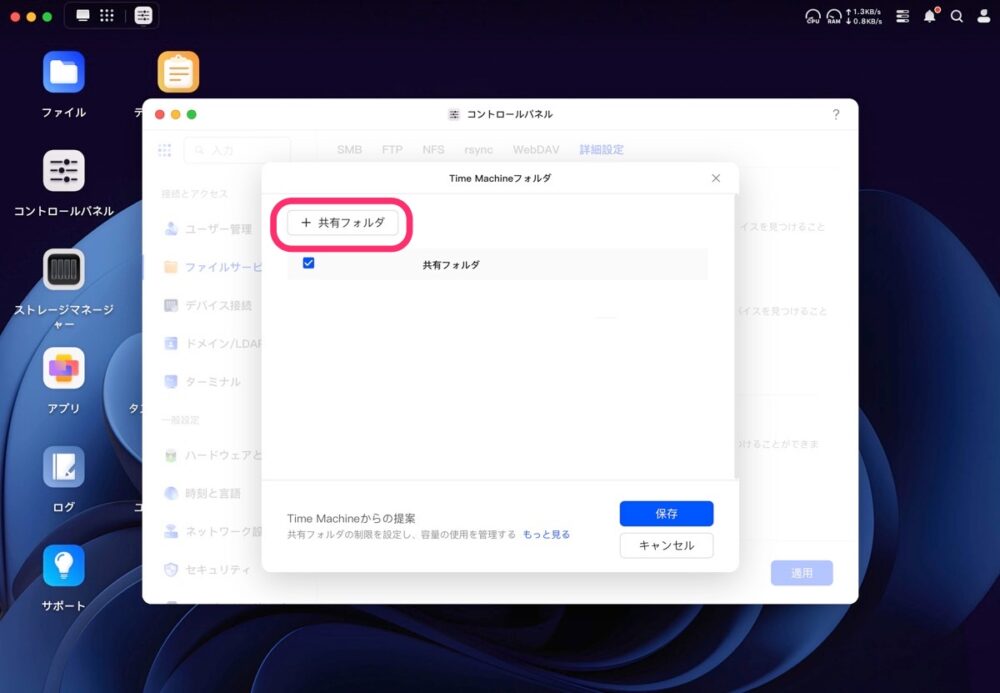This screenshot has height=693, width=1000.
Task: Select ユーザー管理 in the sidebar
Action: [218, 229]
